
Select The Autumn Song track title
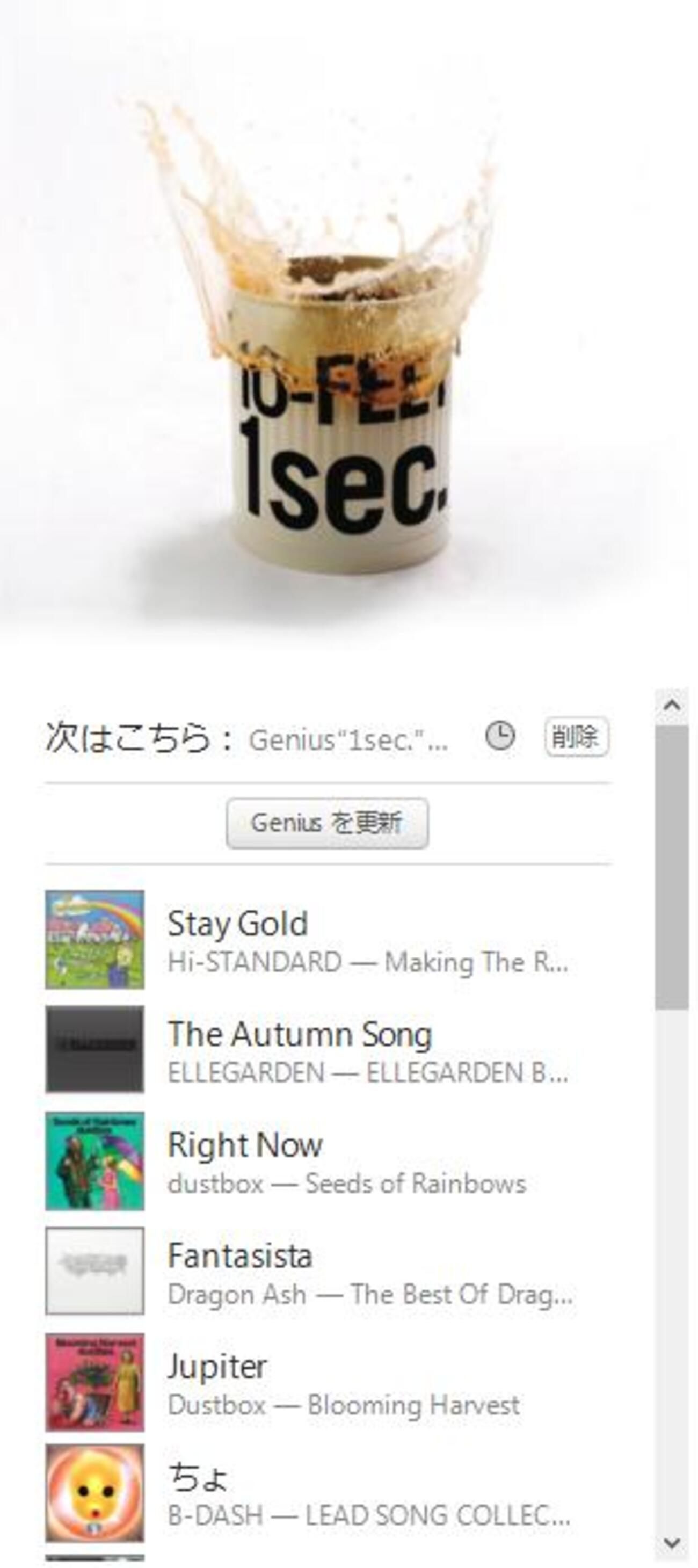[x=300, y=1034]
